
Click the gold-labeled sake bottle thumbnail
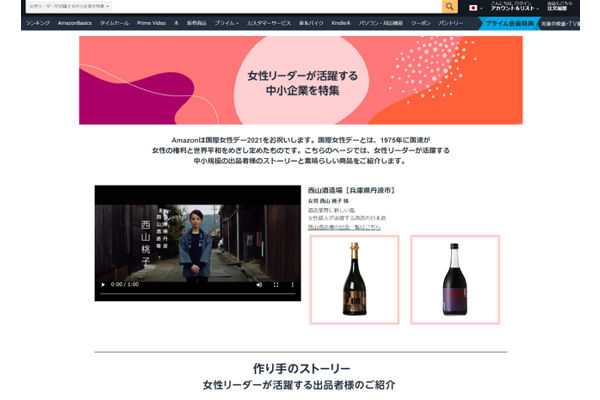tap(354, 279)
